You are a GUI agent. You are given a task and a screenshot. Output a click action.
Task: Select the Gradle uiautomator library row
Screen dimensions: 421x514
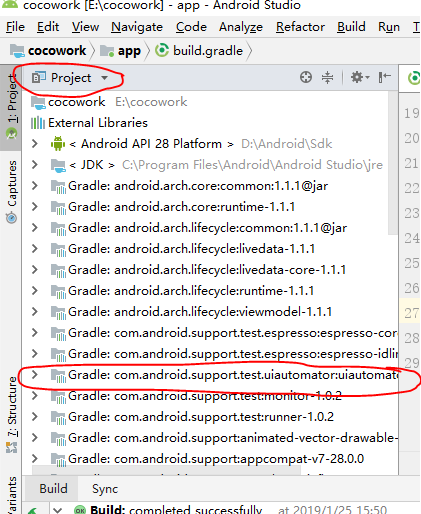(210, 375)
